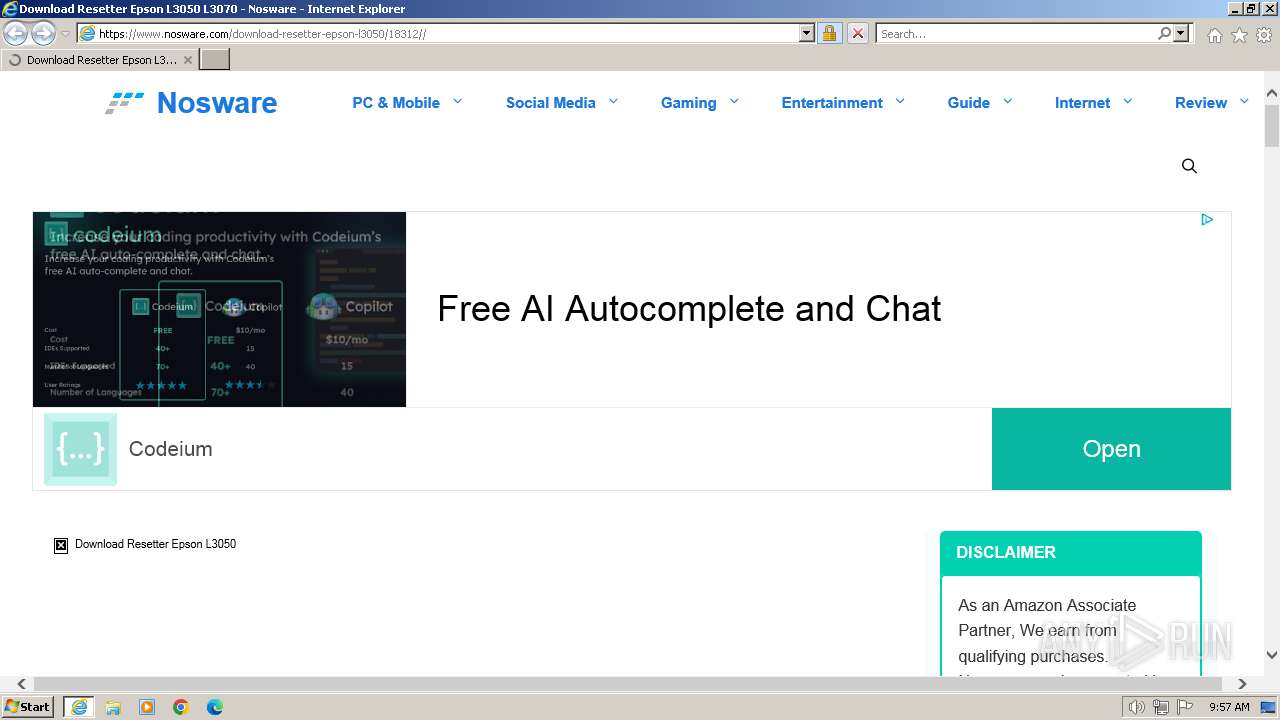Viewport: 1280px width, 720px height.
Task: Close the Download Resetter Epson tab
Action: coord(187,60)
